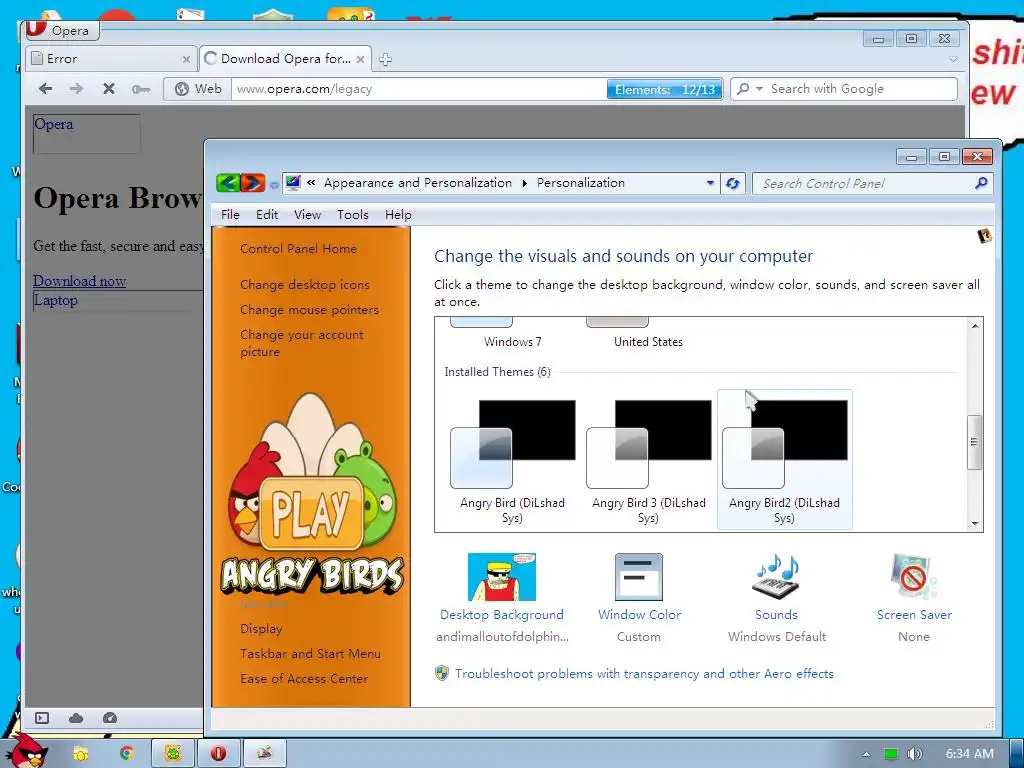Click Control Panel Home link
Viewport: 1024px width, 768px height.
click(x=298, y=249)
